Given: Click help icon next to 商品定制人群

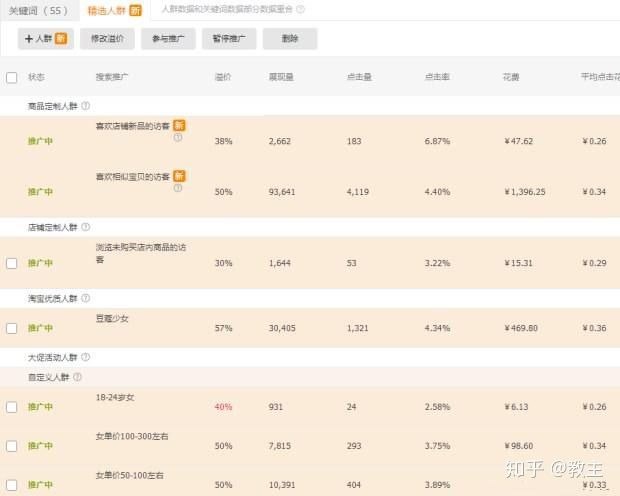Looking at the screenshot, I should (85, 105).
